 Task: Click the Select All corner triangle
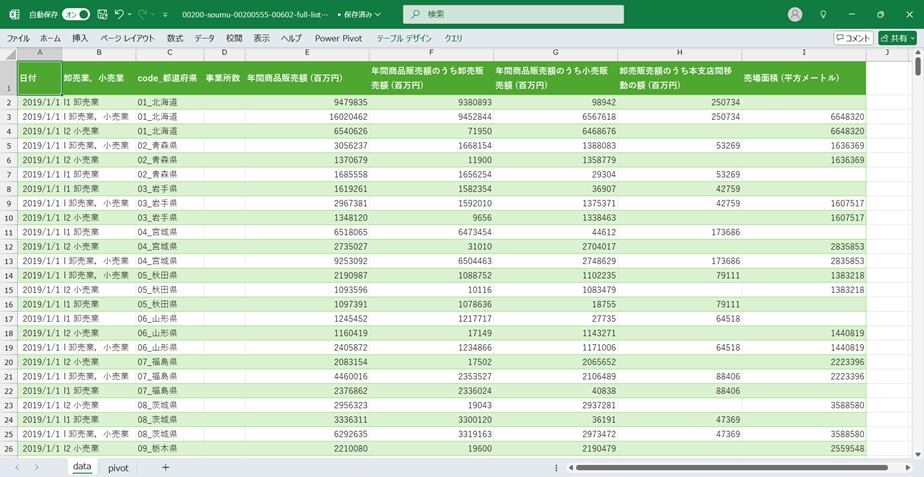(10, 53)
